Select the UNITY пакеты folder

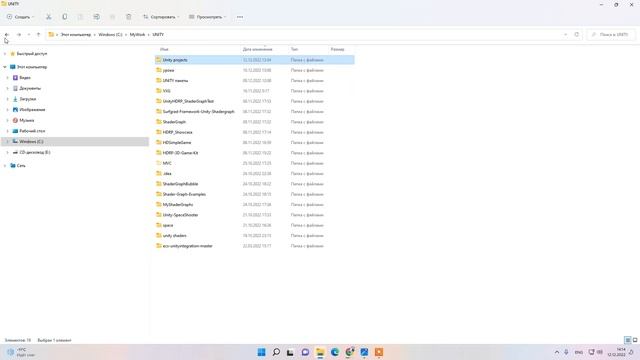pos(175,80)
